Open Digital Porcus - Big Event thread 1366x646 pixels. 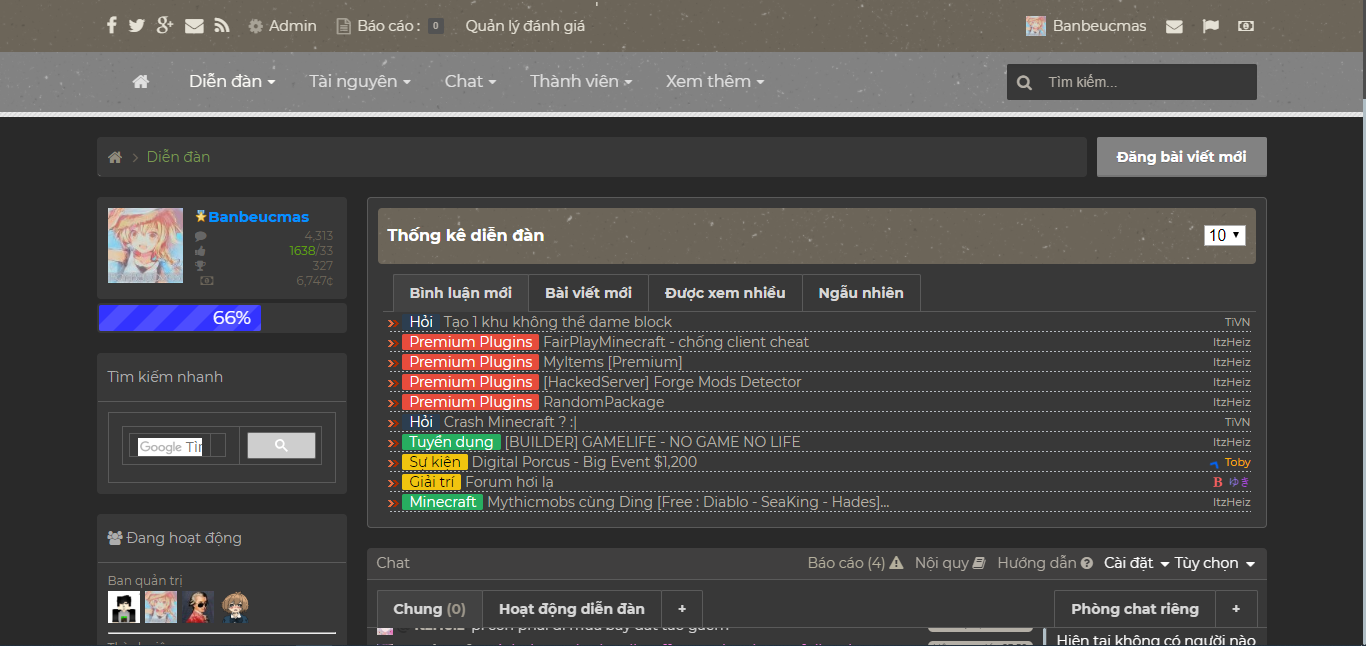584,462
